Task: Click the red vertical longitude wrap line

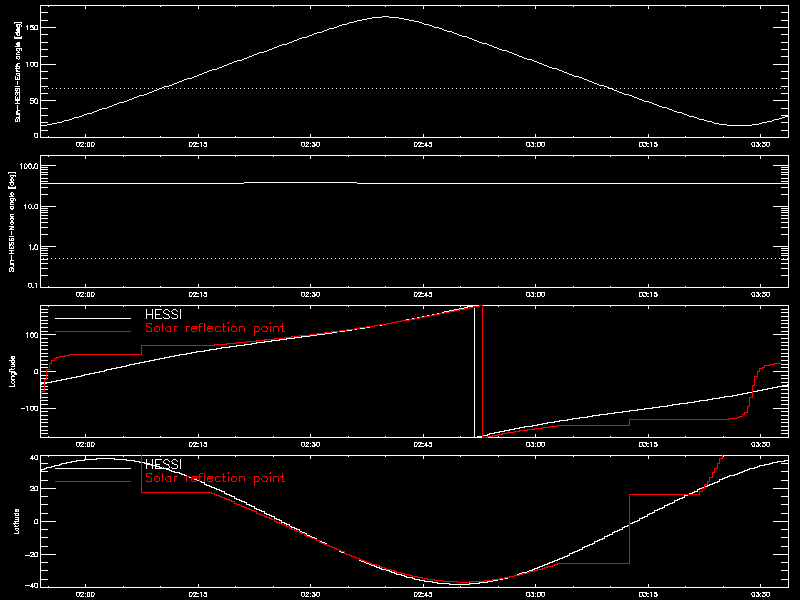Action: [482, 371]
